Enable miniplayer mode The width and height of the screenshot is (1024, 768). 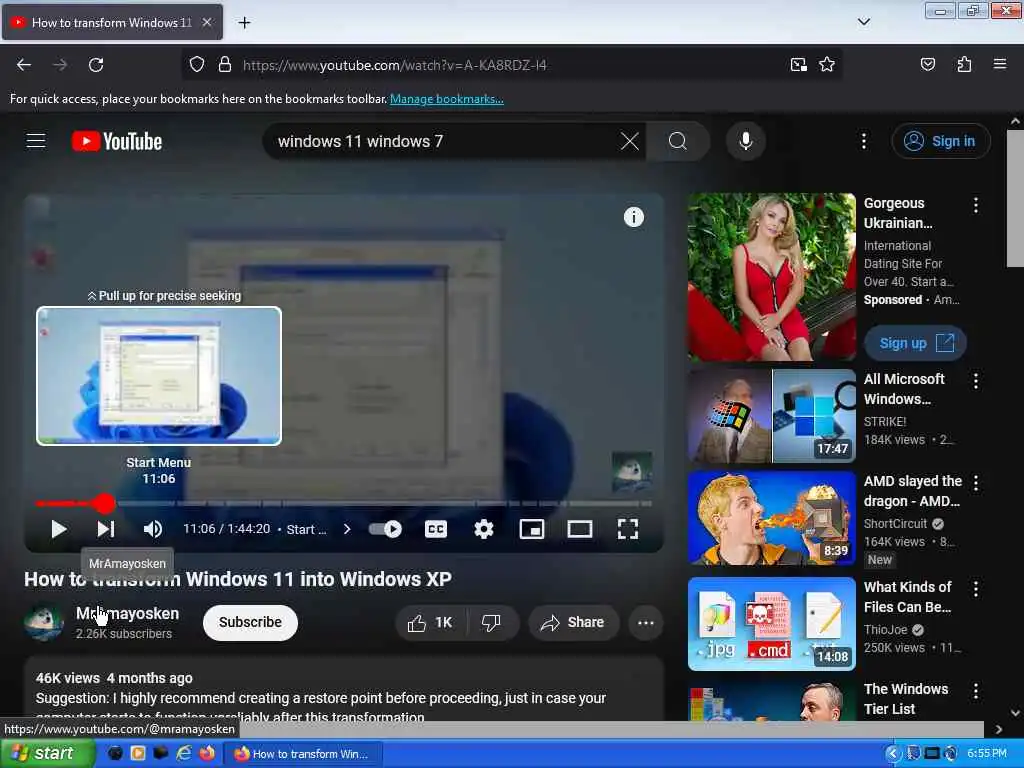(x=532, y=529)
